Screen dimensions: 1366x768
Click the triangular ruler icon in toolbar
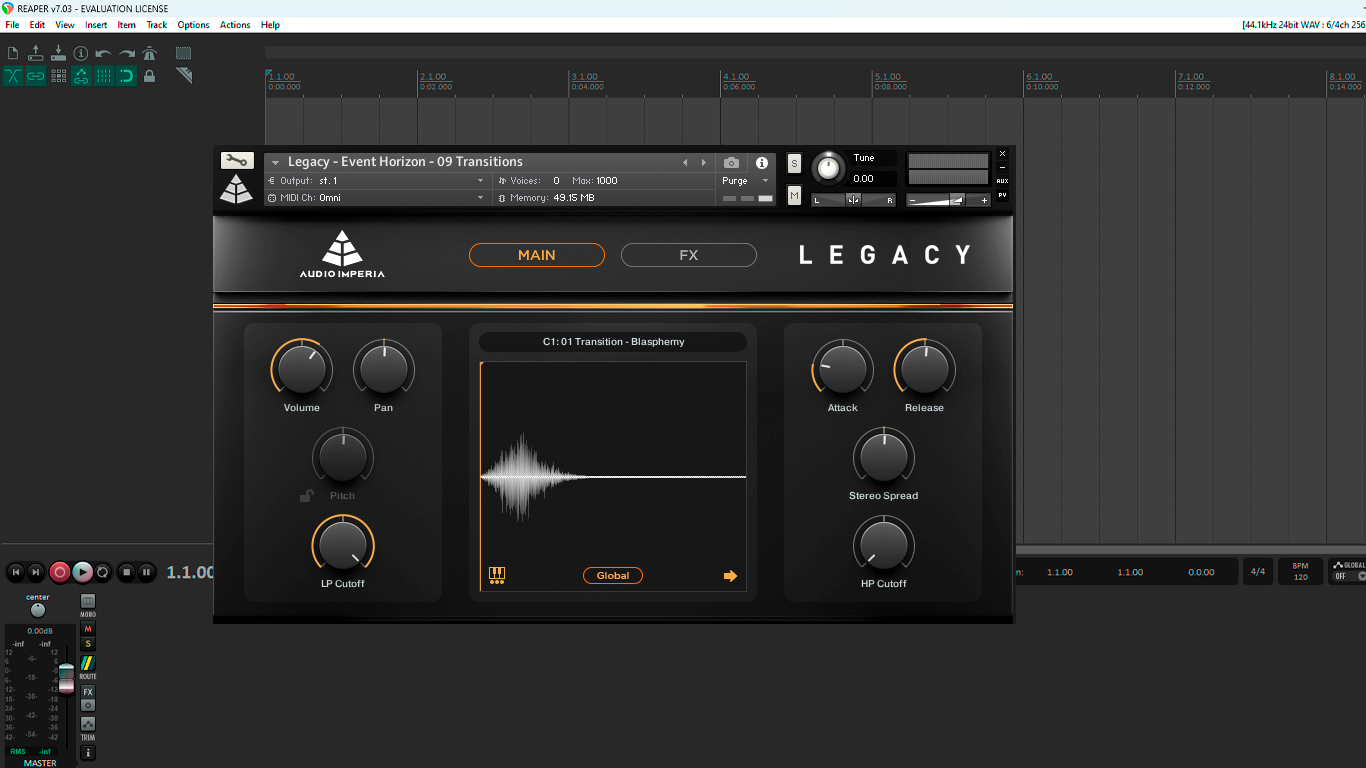(184, 76)
